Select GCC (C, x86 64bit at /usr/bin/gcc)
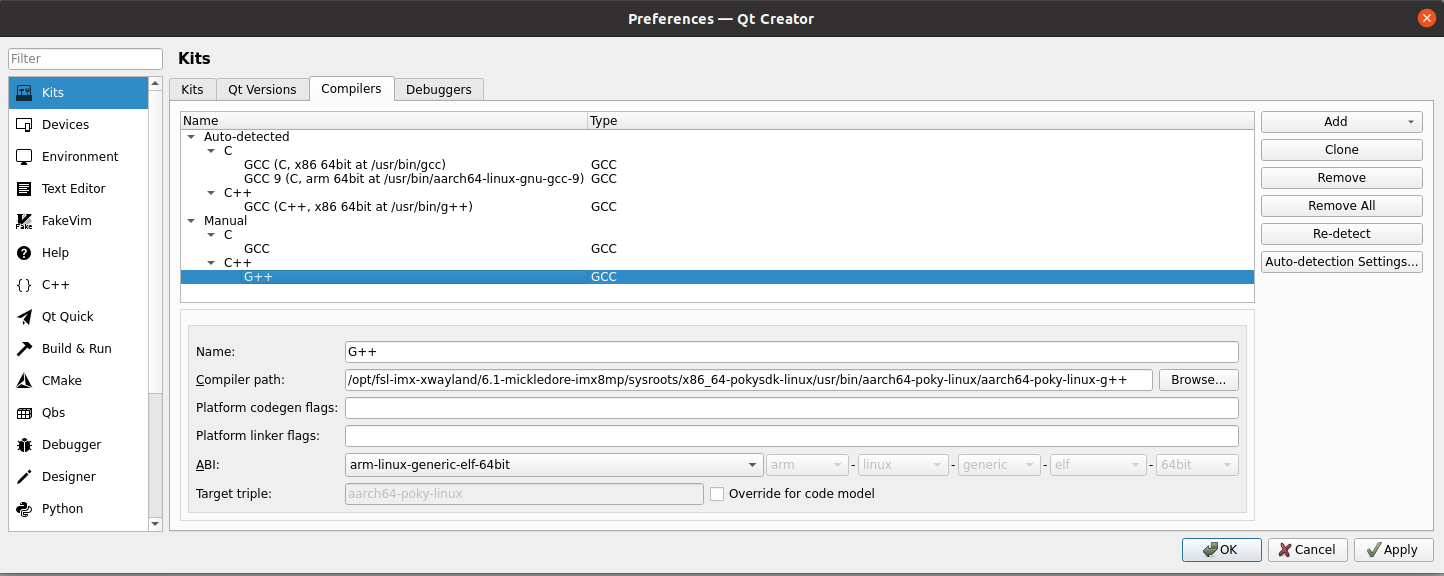 [717, 164]
